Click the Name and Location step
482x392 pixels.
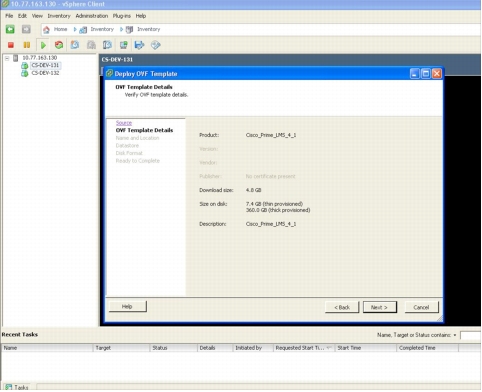(137, 138)
